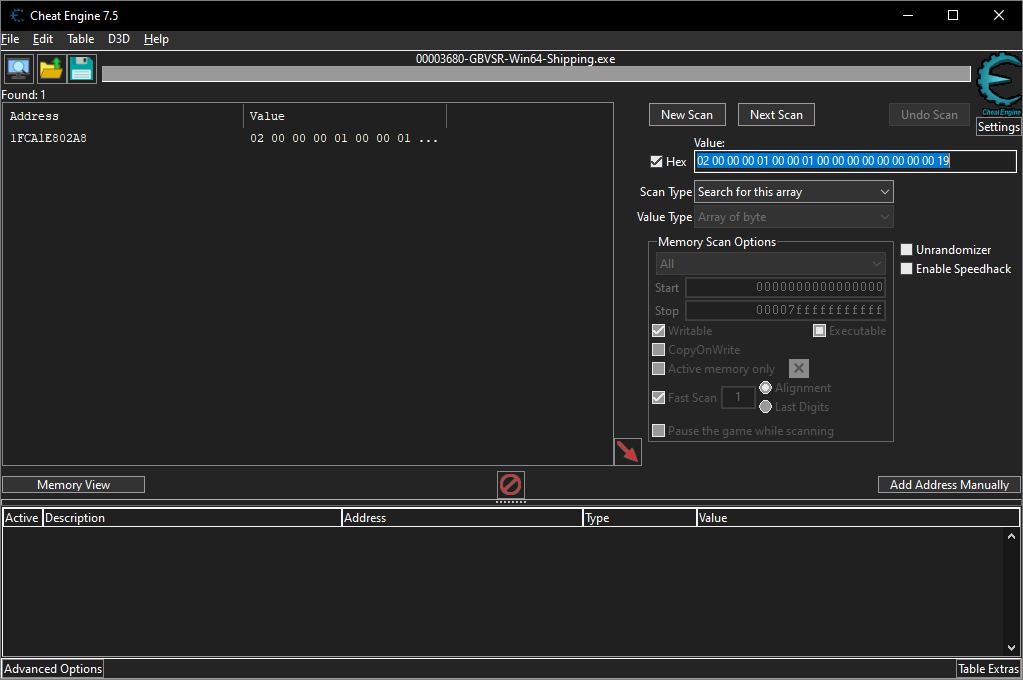Screen dimensions: 1023x680
Task: Open the File menu
Action: coord(10,39)
